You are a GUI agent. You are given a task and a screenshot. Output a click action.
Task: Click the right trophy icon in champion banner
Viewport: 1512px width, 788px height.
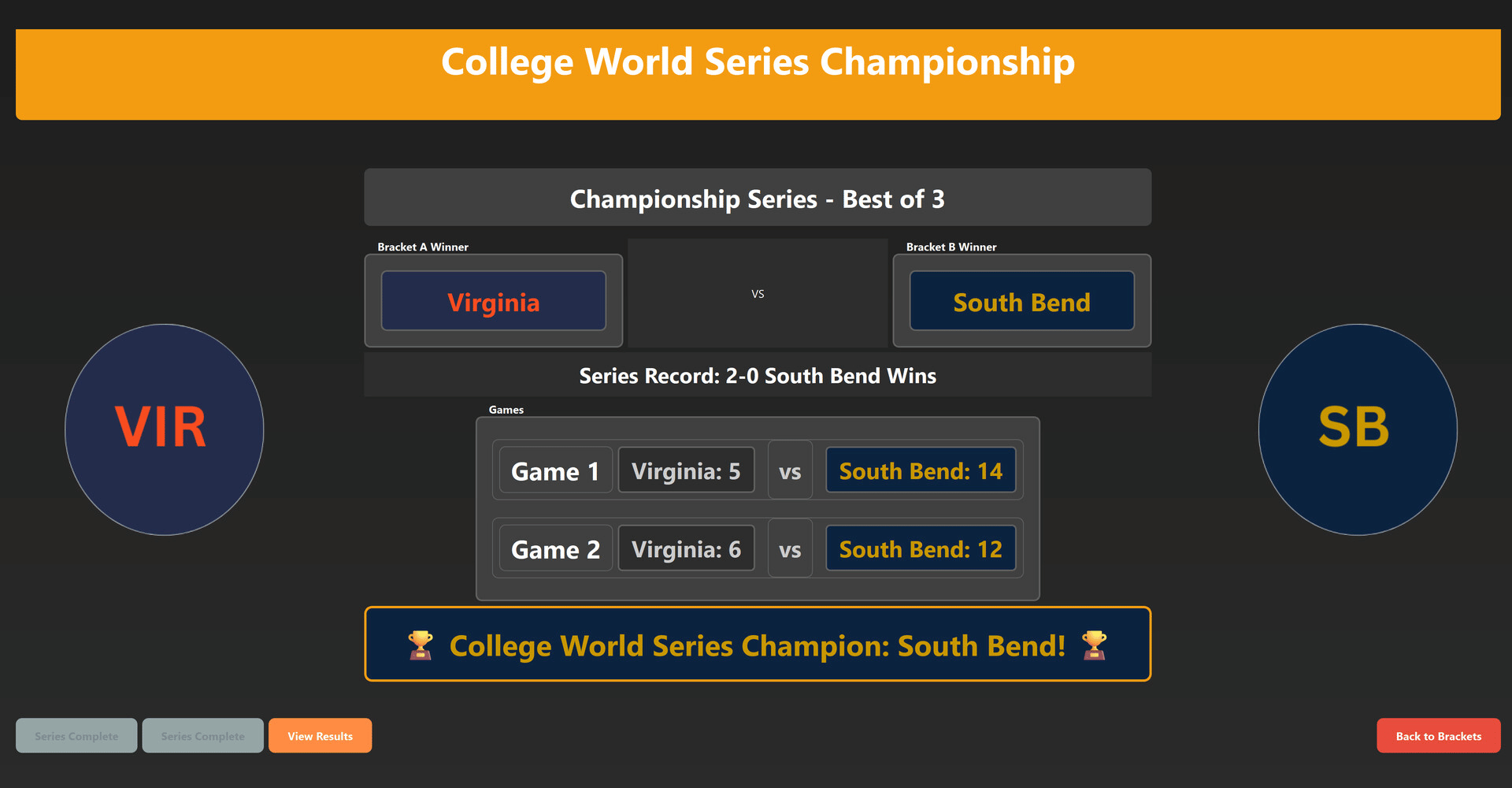coord(1094,645)
